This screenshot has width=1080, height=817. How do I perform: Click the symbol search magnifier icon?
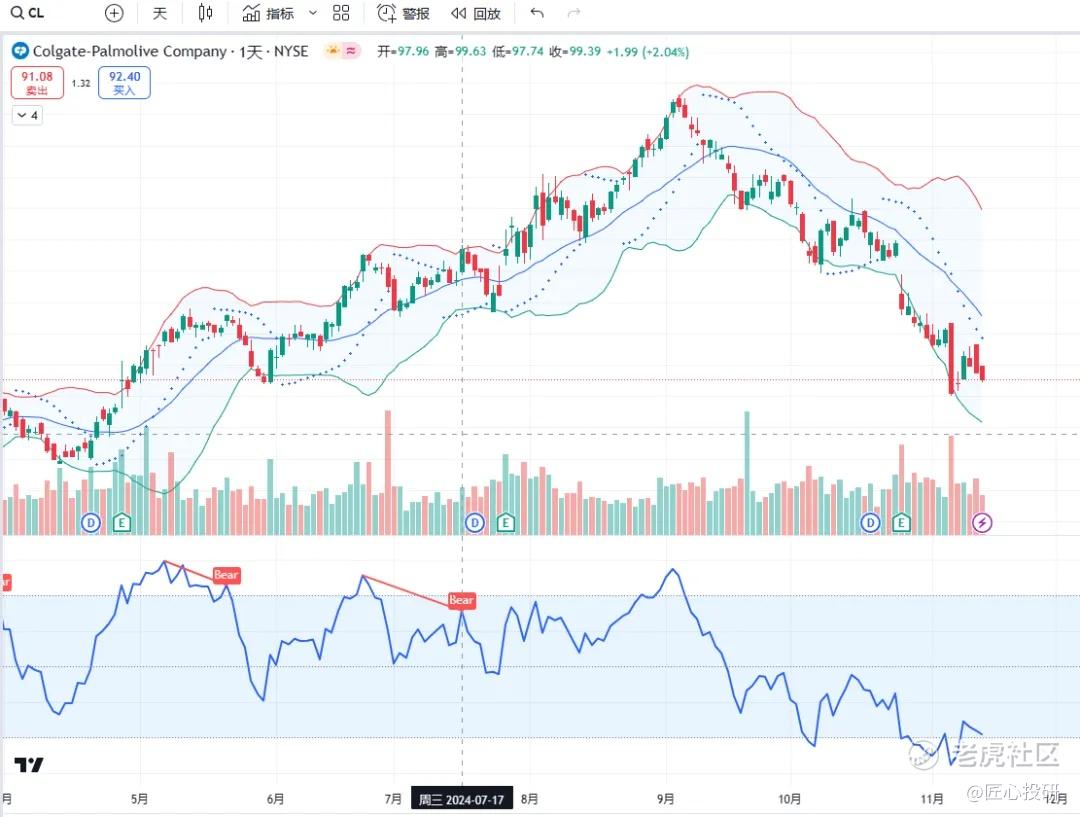click(16, 13)
